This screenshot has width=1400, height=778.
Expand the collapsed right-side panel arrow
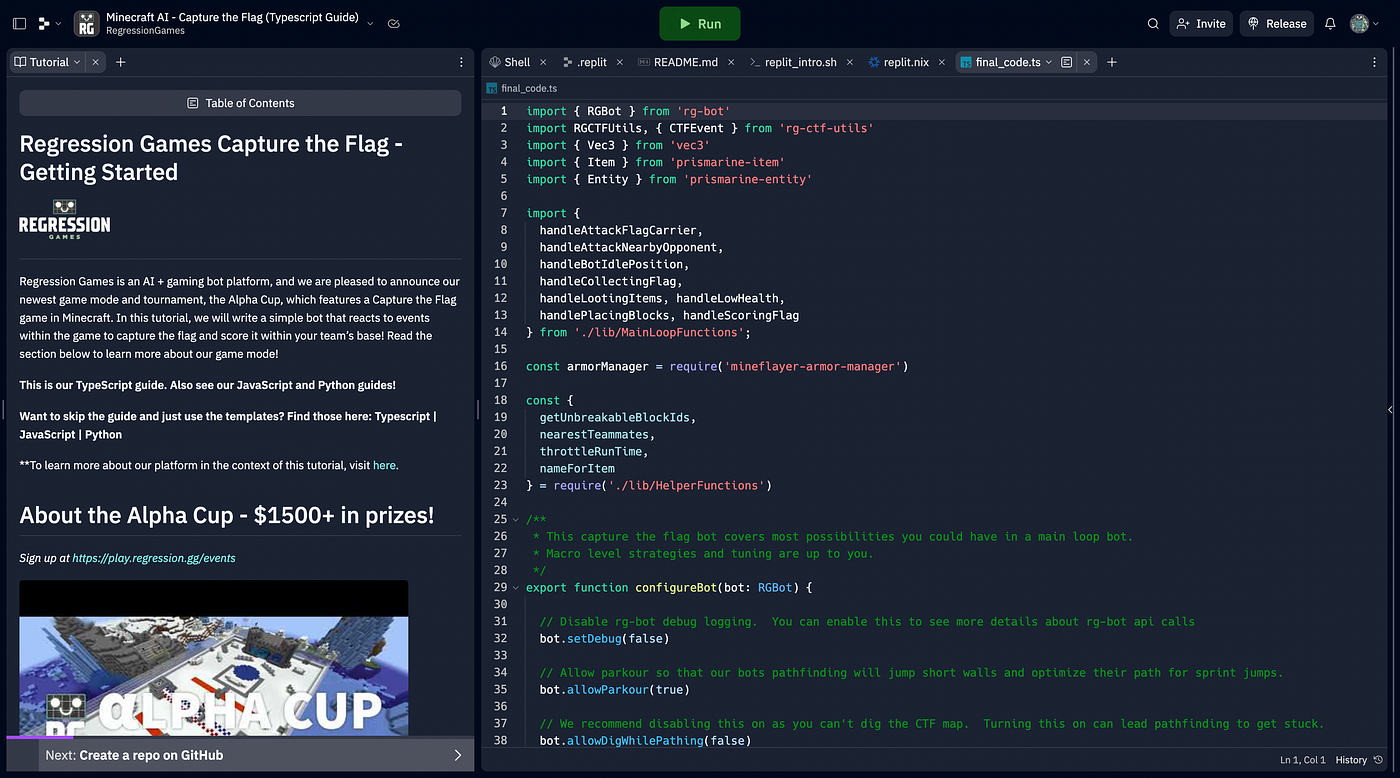tap(1390, 409)
